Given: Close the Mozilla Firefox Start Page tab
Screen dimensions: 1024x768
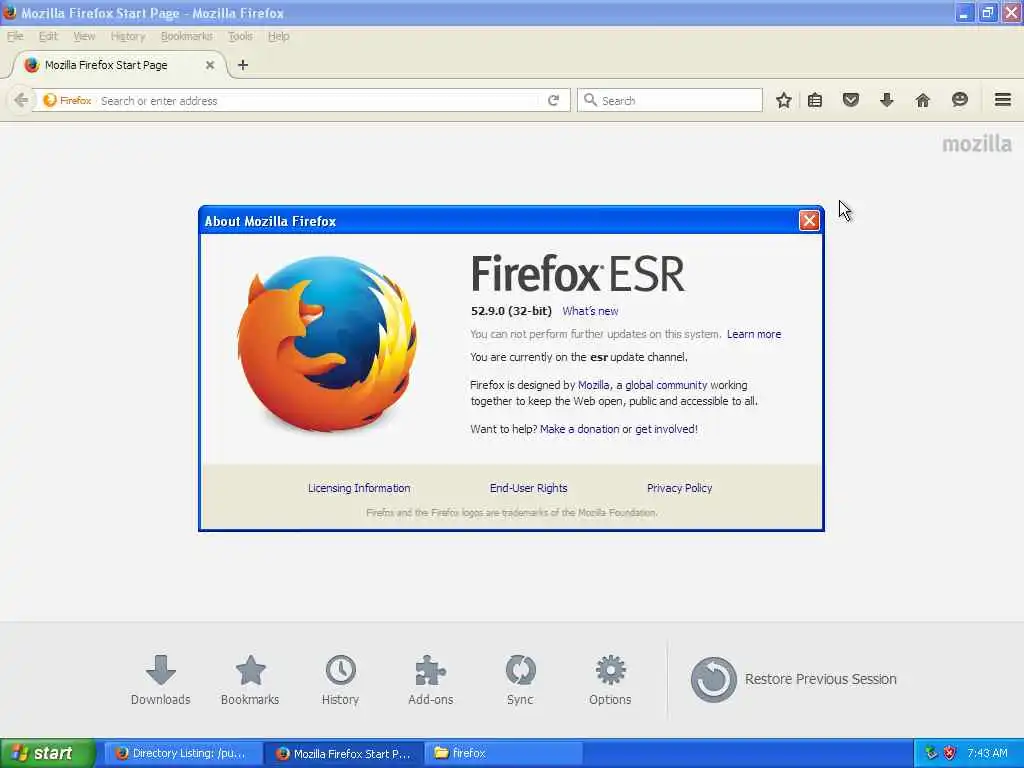Looking at the screenshot, I should [210, 65].
